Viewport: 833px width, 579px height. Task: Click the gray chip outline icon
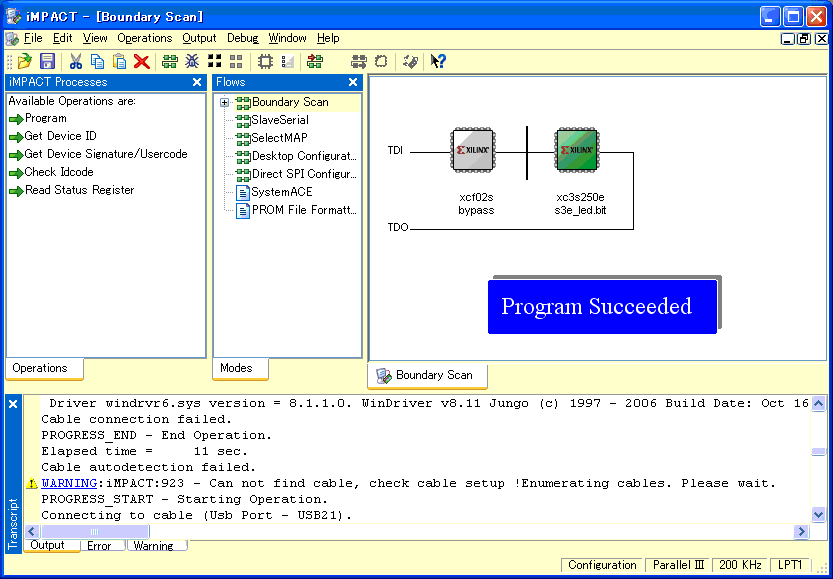click(x=381, y=62)
